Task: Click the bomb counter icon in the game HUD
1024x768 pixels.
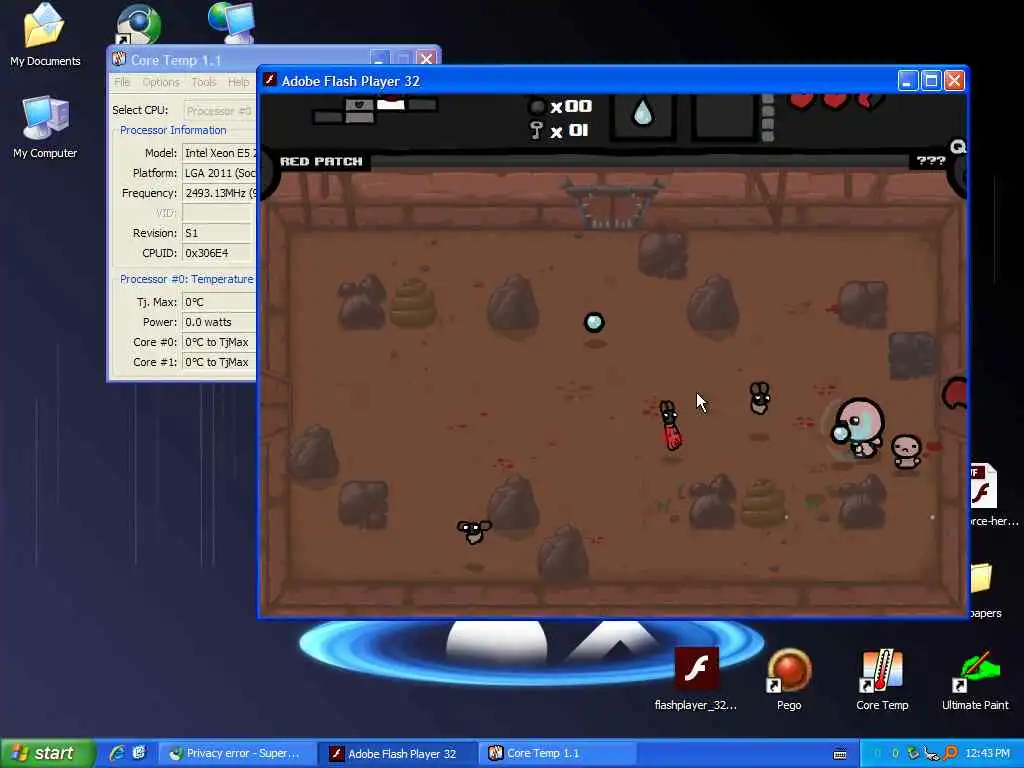Action: click(x=537, y=106)
